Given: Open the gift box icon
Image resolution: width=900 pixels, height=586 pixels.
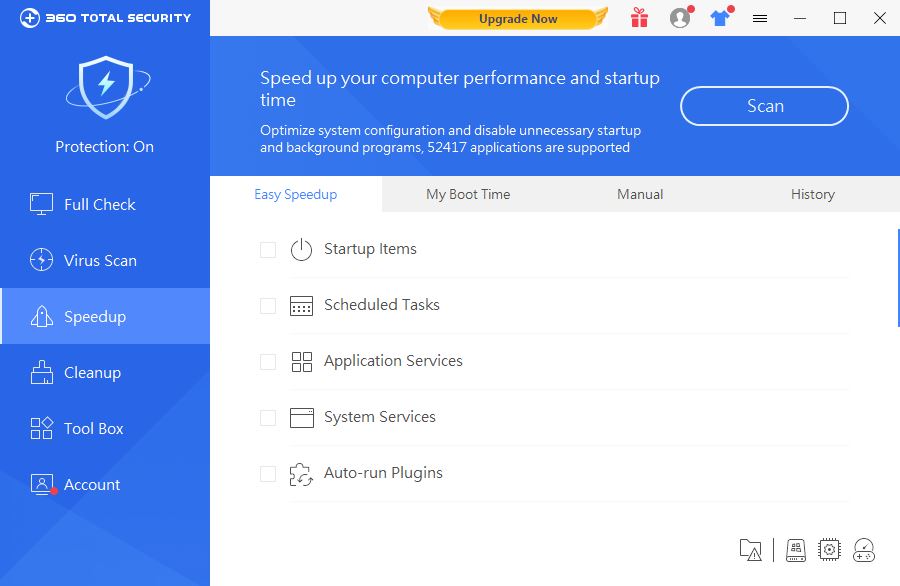Looking at the screenshot, I should click(x=639, y=18).
